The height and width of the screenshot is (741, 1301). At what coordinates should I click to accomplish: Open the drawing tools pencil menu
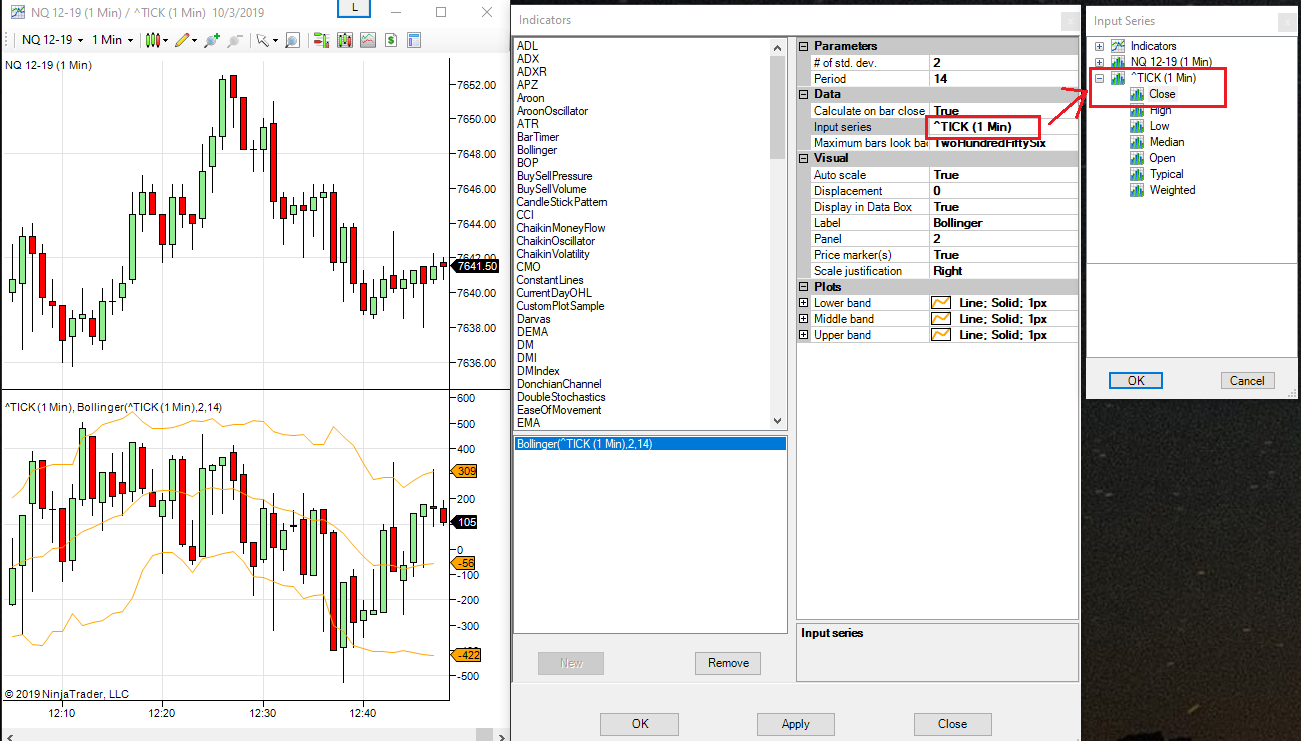click(x=184, y=40)
